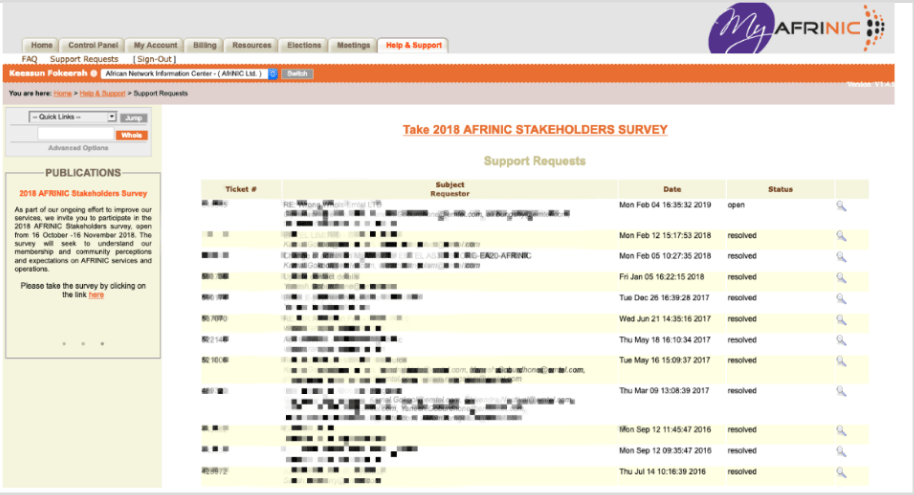Screen dimensions: 914x495
Task: Switch to My Account tab
Action: coord(155,45)
